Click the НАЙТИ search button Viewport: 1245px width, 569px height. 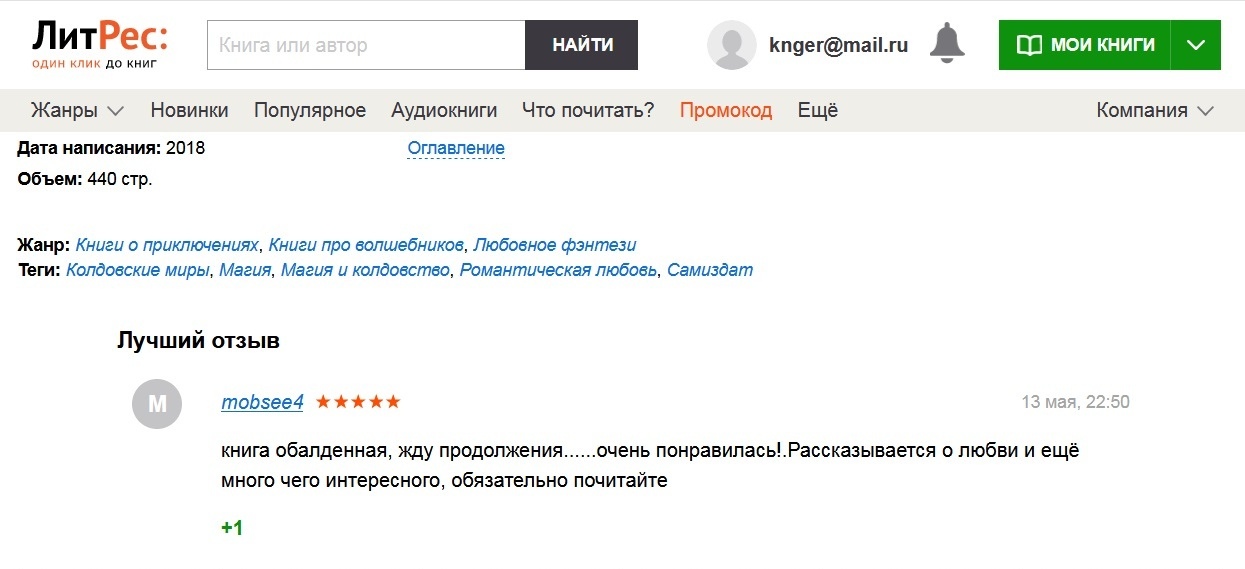pos(582,45)
